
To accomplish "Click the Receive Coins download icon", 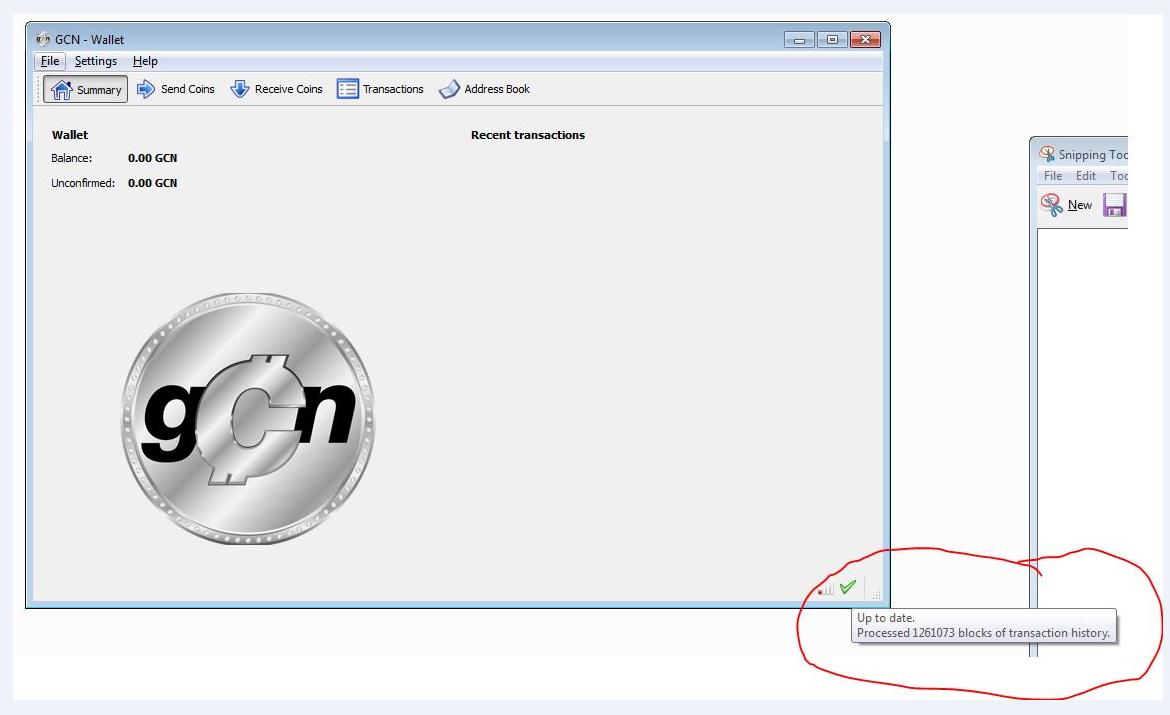I will coord(240,89).
